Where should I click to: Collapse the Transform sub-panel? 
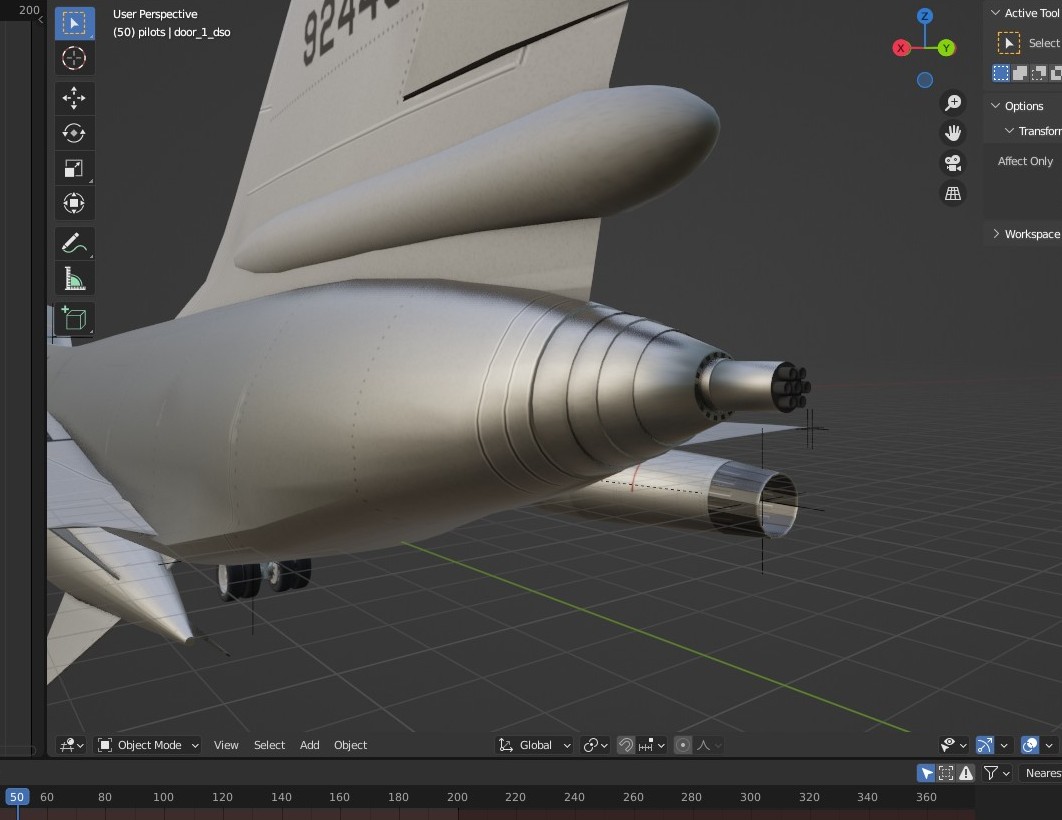click(x=1009, y=131)
